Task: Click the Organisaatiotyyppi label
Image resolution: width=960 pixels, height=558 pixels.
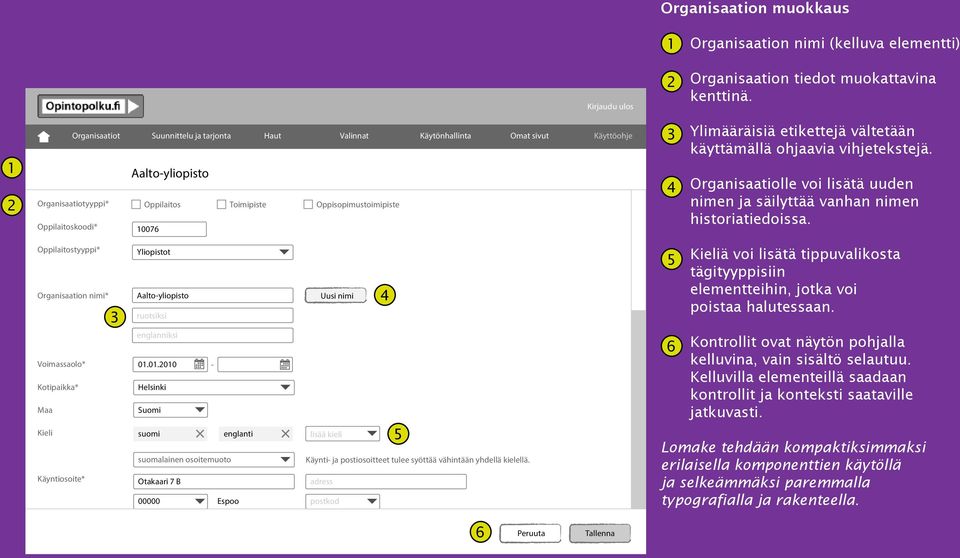Action: (73, 204)
